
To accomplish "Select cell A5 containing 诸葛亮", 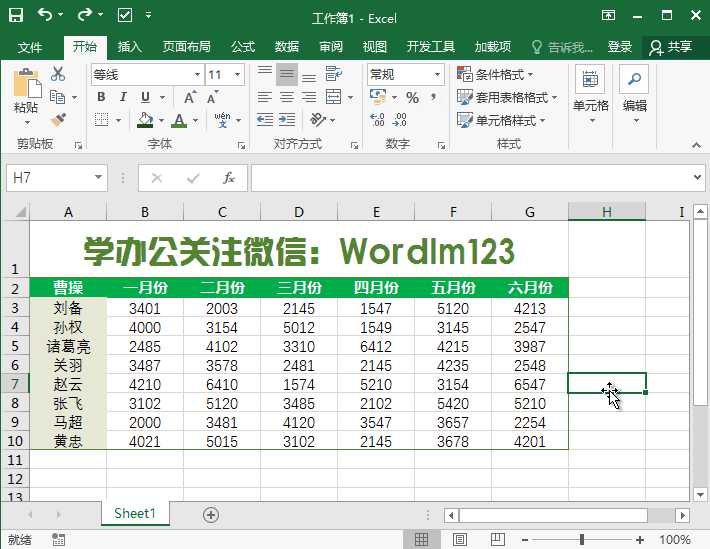I will [x=68, y=347].
